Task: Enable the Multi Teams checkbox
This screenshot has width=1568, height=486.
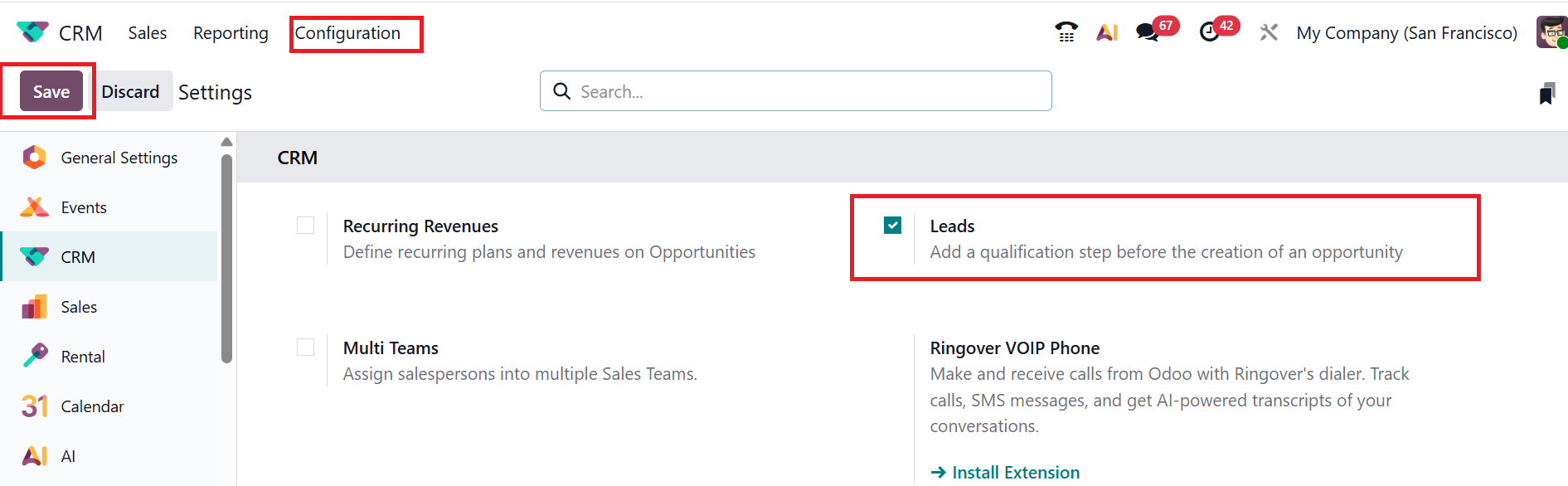Action: point(305,347)
